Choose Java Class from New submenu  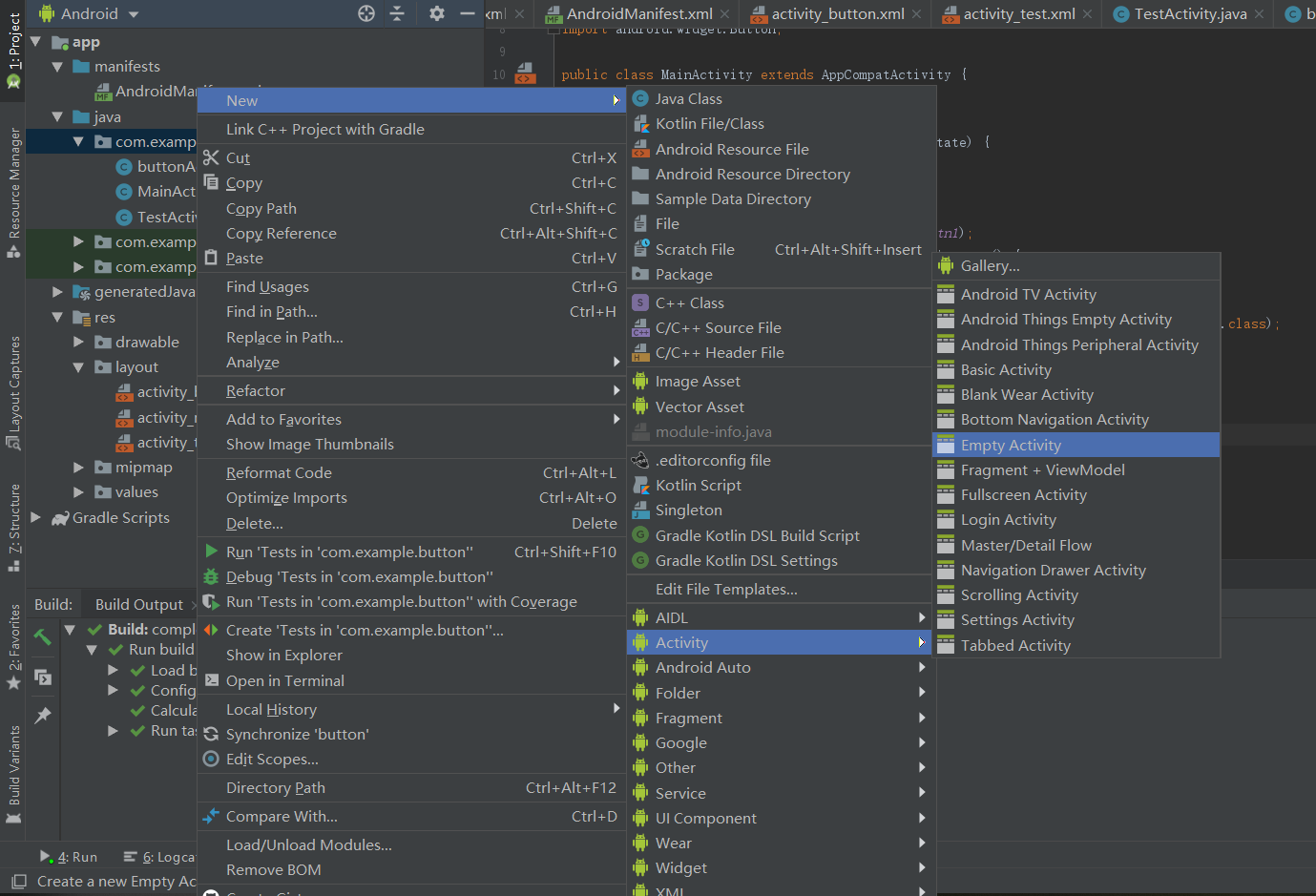(x=781, y=98)
